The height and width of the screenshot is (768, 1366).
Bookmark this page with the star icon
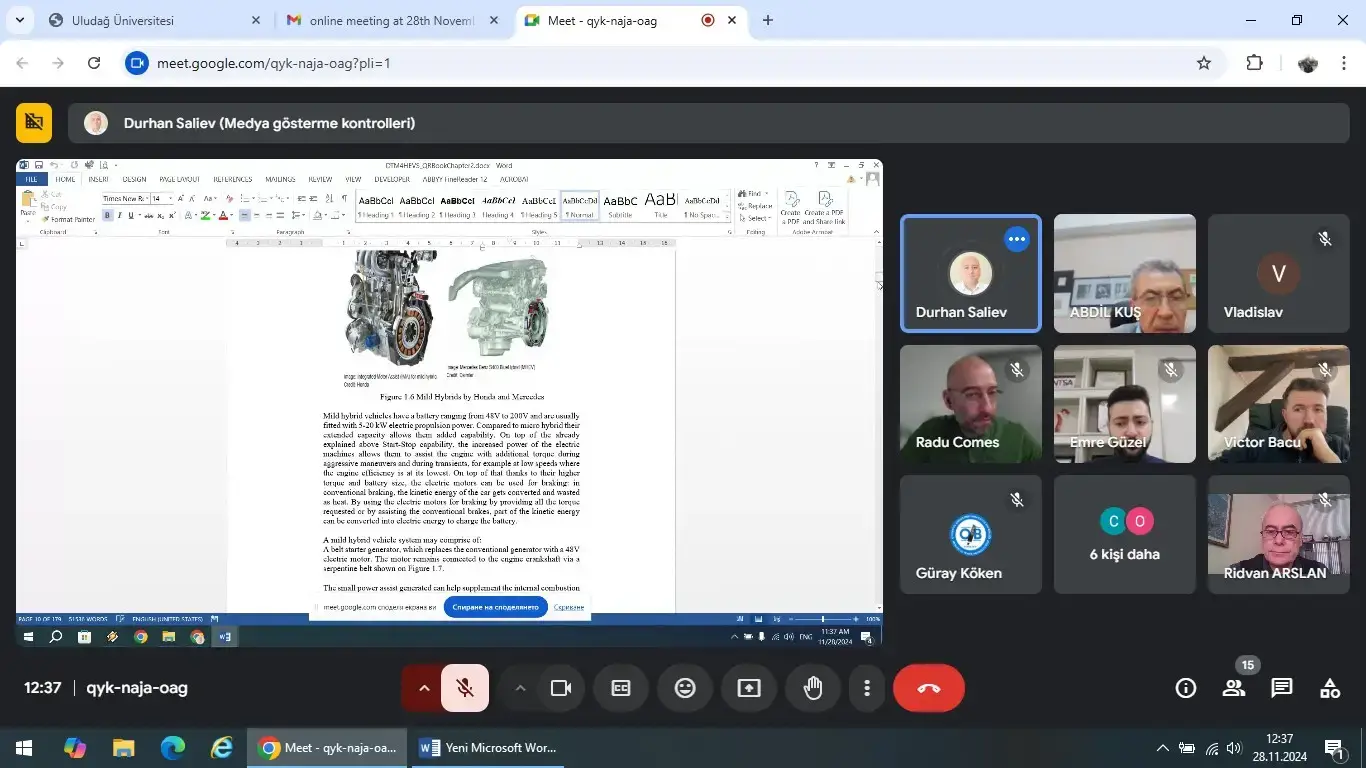pos(1204,63)
